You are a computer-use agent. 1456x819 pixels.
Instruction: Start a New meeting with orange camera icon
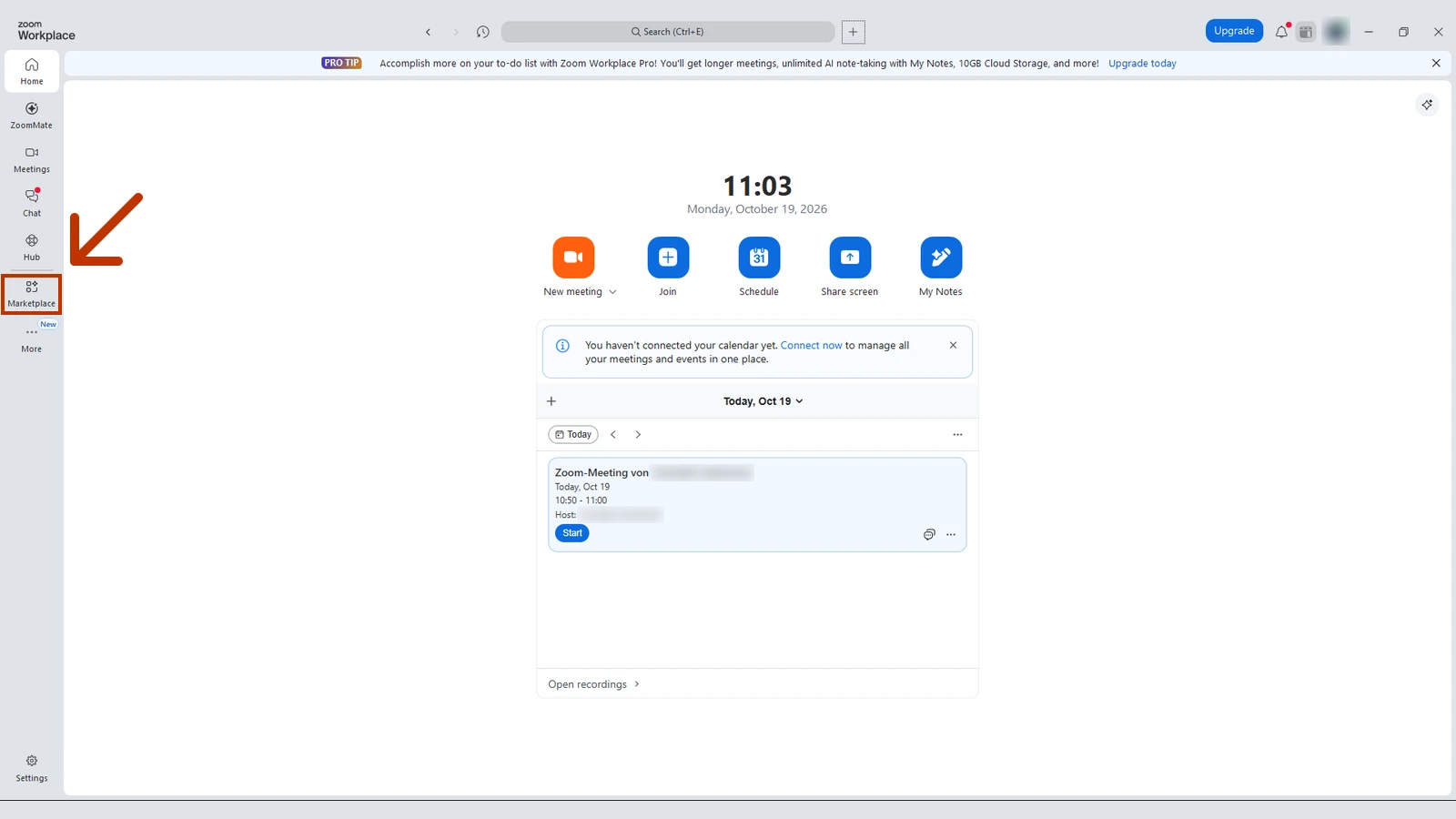coord(573,258)
